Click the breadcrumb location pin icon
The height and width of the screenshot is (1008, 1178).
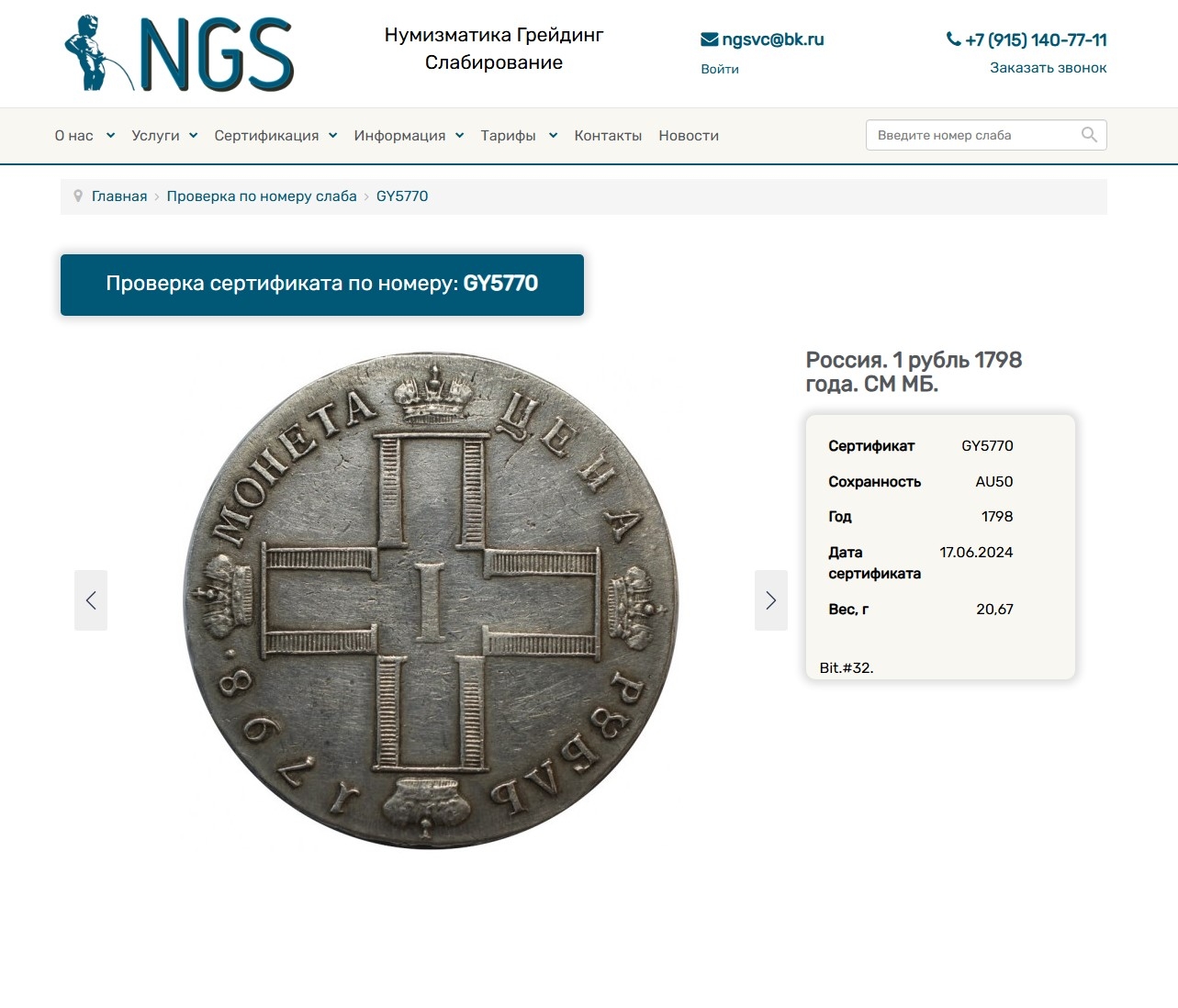(x=78, y=196)
